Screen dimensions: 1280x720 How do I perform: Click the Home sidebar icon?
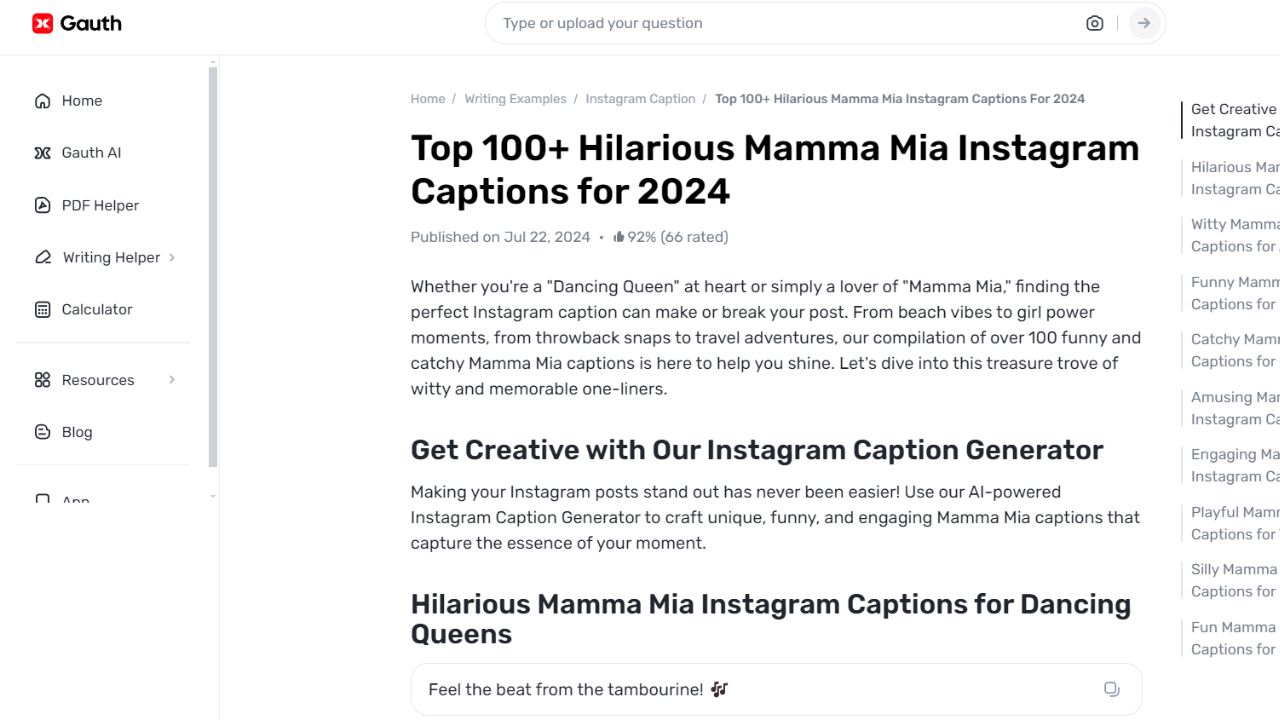[42, 100]
